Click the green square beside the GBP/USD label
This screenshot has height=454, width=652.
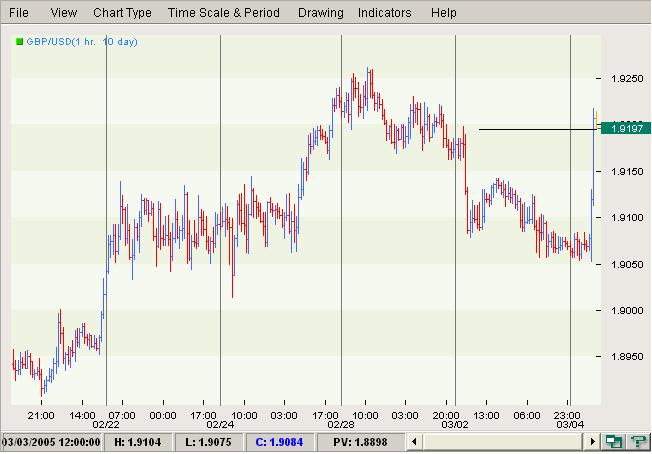[19, 42]
